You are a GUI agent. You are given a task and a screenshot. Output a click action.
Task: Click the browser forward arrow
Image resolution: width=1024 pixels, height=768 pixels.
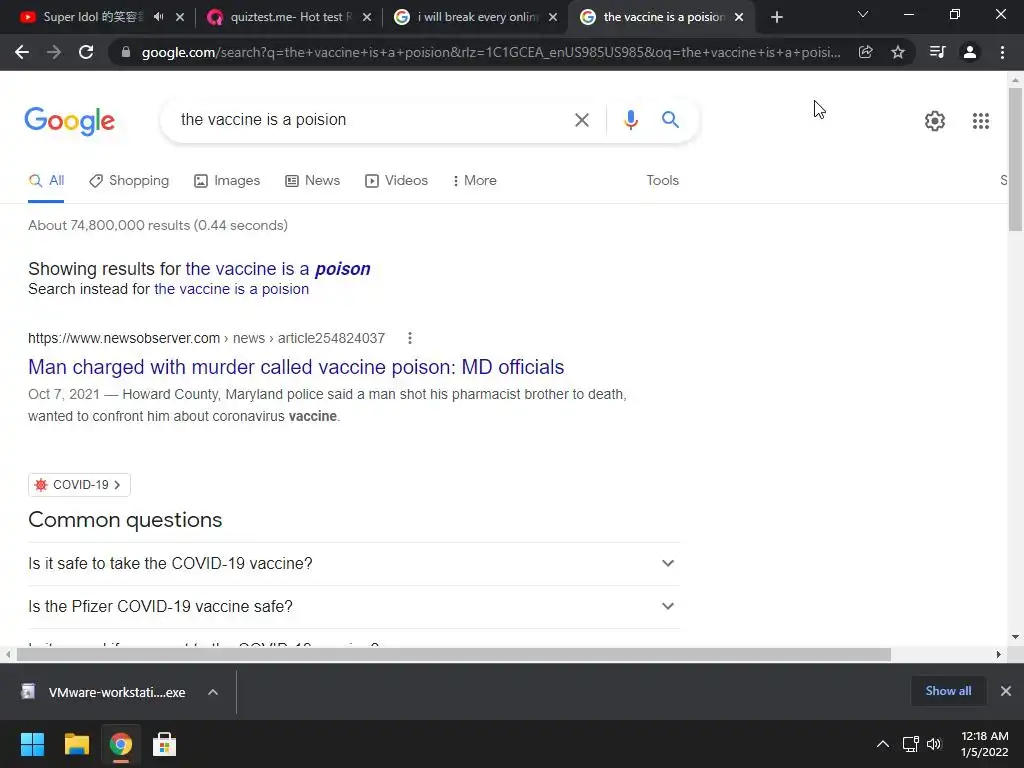(54, 52)
